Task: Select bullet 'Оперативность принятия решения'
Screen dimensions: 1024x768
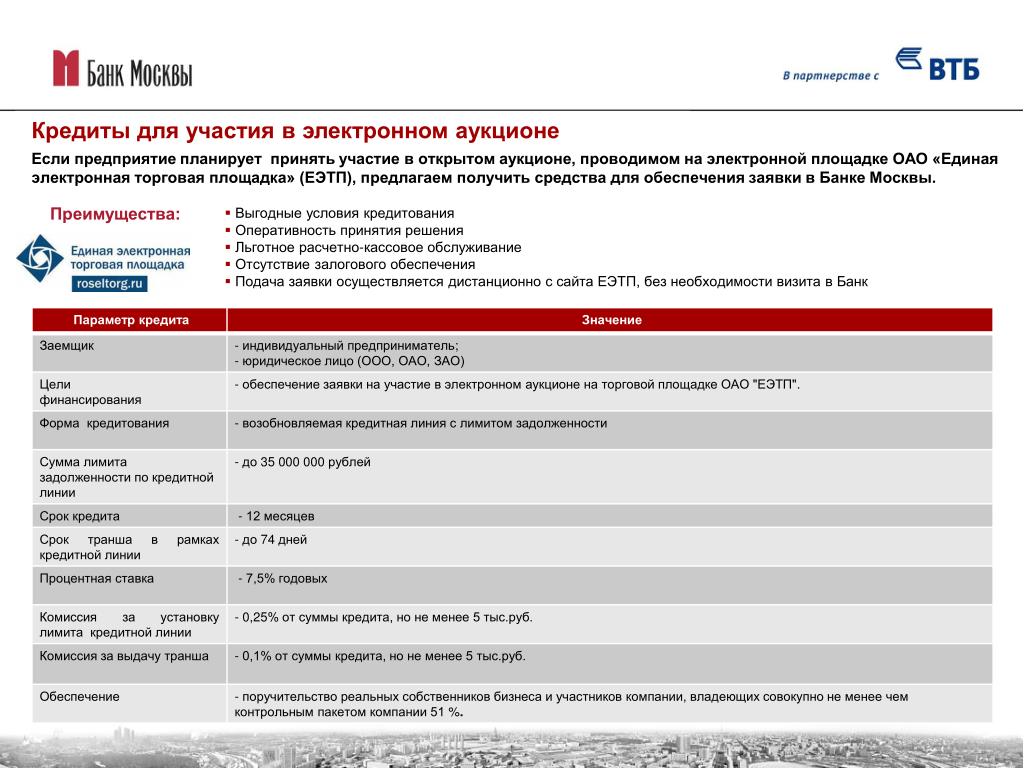Action: click(x=349, y=231)
